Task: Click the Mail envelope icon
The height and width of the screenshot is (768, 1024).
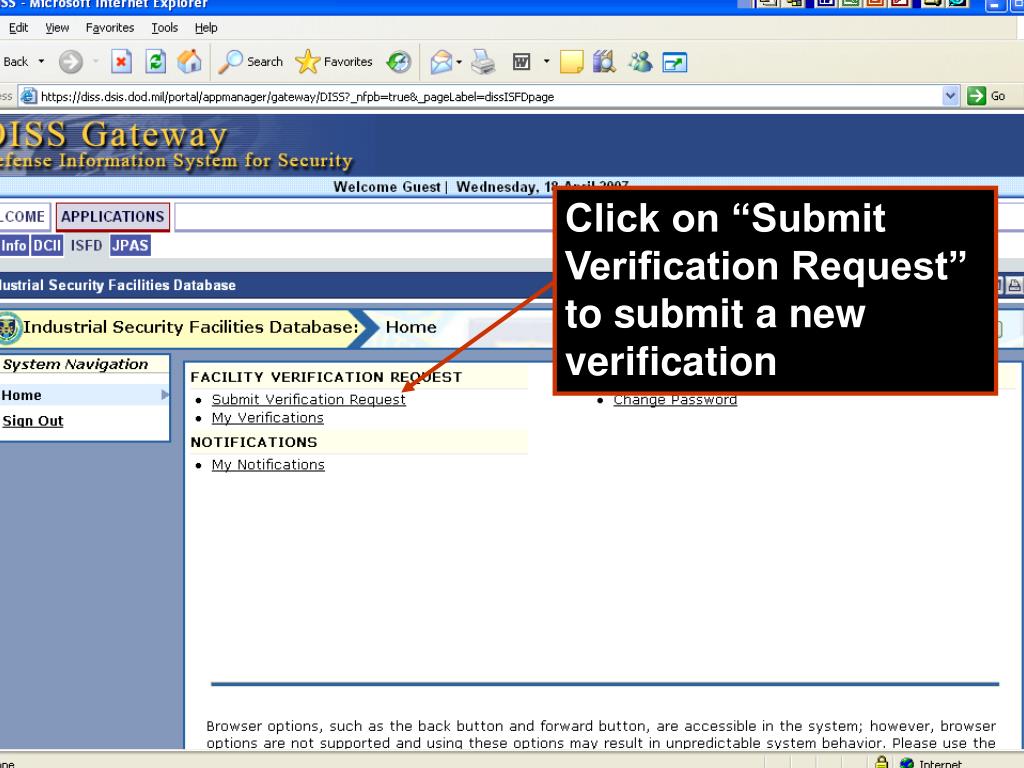Action: (x=441, y=62)
